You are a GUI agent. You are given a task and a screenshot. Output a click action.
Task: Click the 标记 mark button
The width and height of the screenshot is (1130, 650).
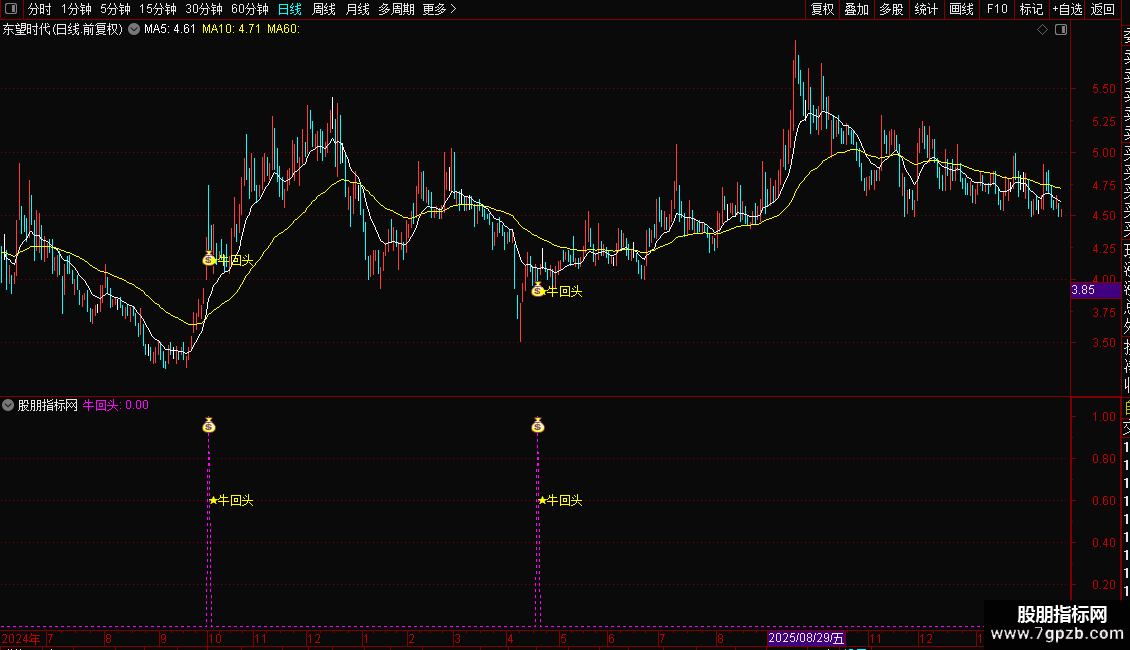[1031, 9]
